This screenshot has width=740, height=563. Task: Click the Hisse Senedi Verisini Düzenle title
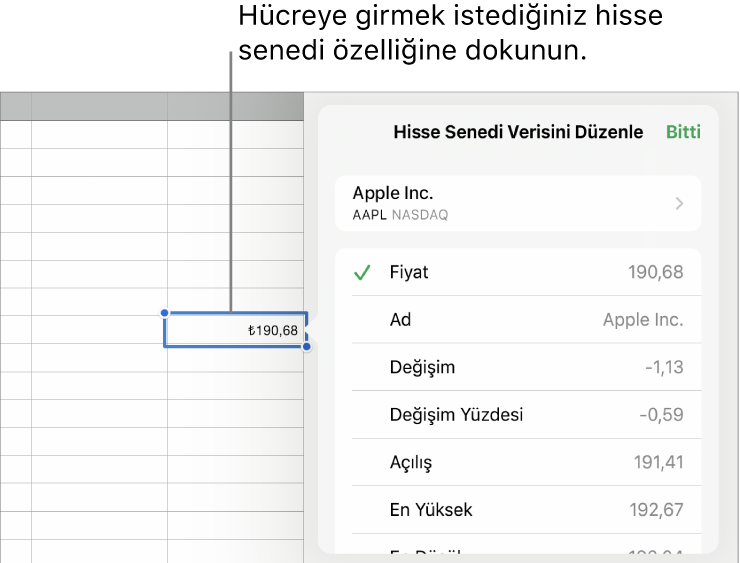coord(518,132)
